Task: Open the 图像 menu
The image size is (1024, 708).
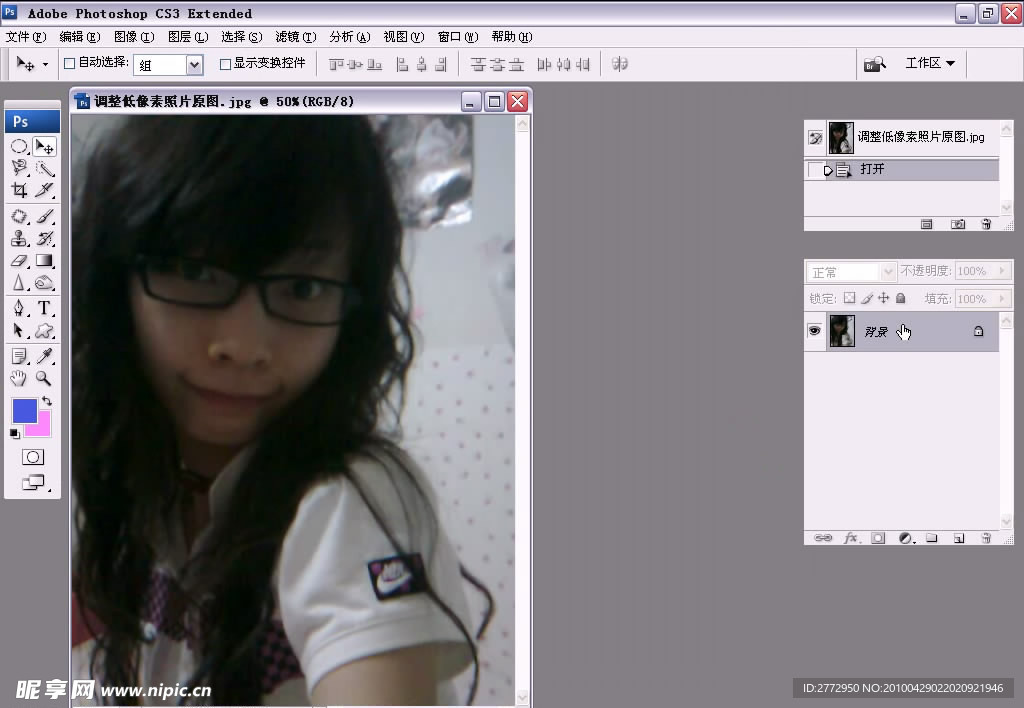Action: click(134, 37)
